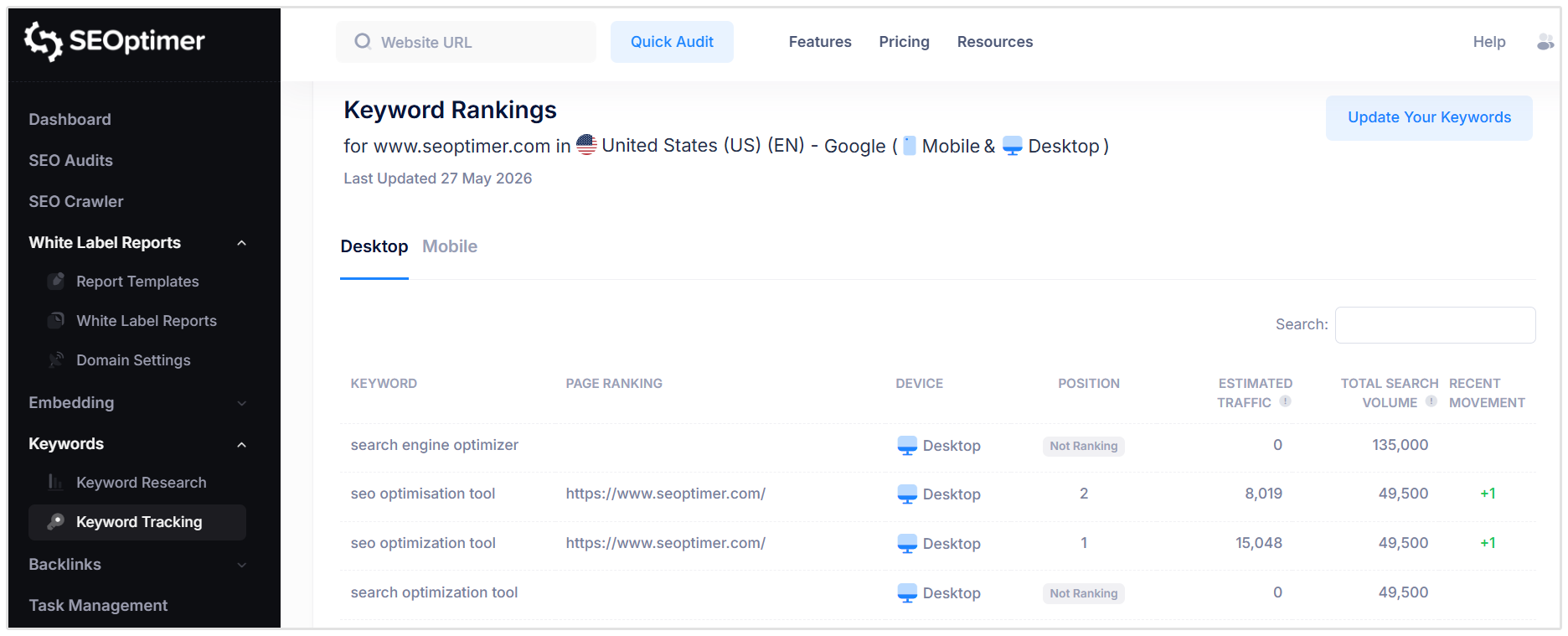
Task: Click estimated traffic value '15,048'
Action: tap(1259, 543)
